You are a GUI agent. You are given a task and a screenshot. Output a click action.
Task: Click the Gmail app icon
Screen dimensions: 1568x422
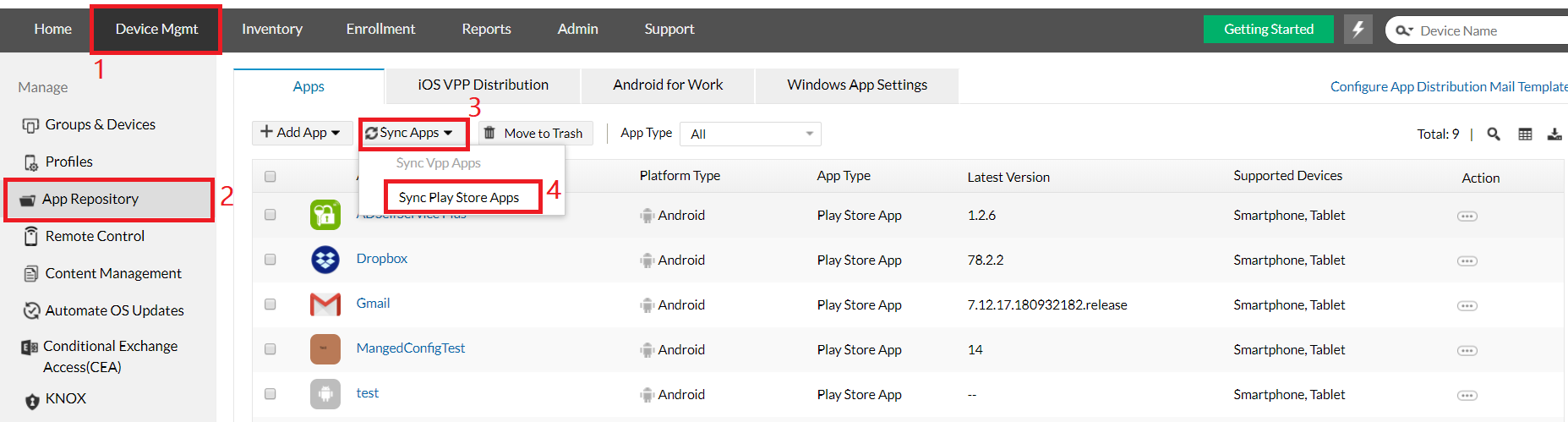click(x=325, y=304)
